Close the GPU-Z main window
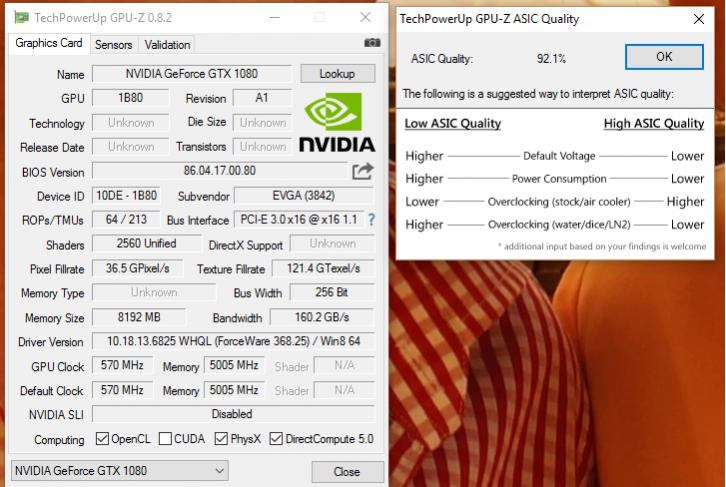 pos(365,18)
